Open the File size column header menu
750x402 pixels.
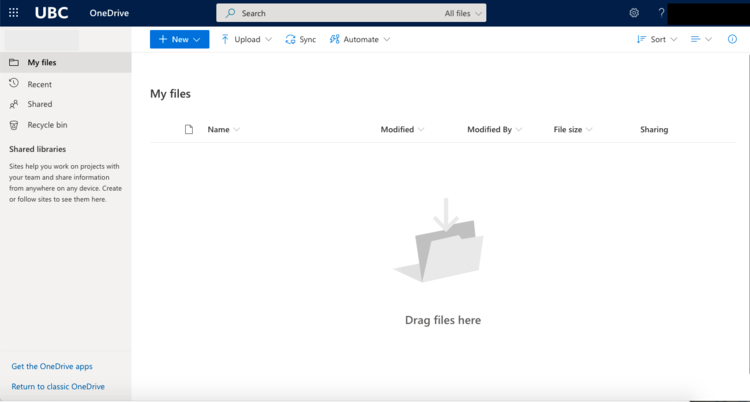[573, 129]
